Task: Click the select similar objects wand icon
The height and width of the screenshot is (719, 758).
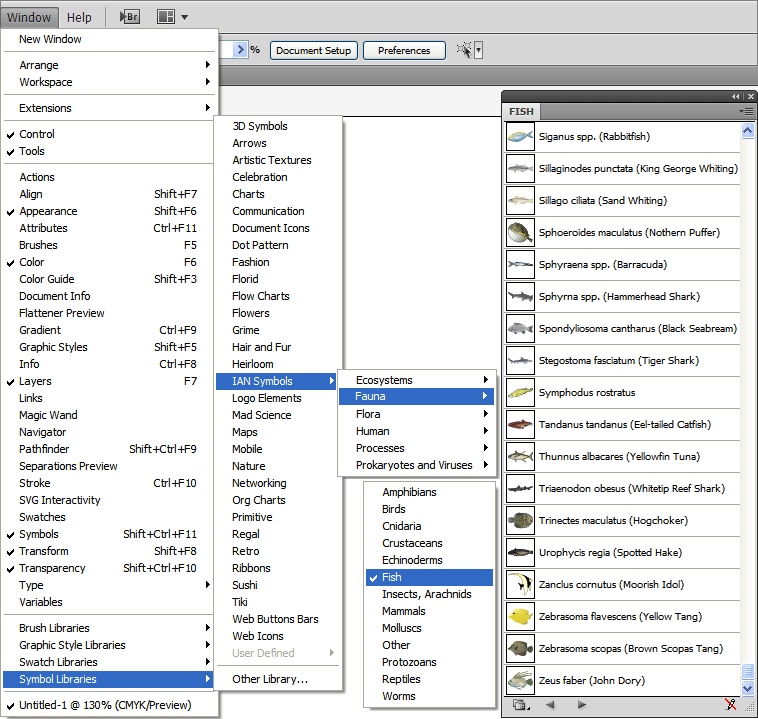Action: (465, 50)
